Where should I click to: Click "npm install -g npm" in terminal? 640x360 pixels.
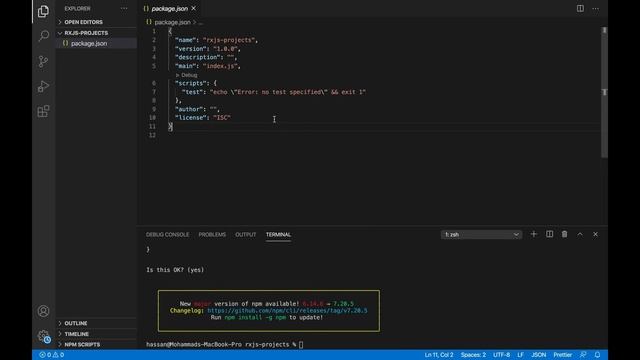(x=255, y=317)
